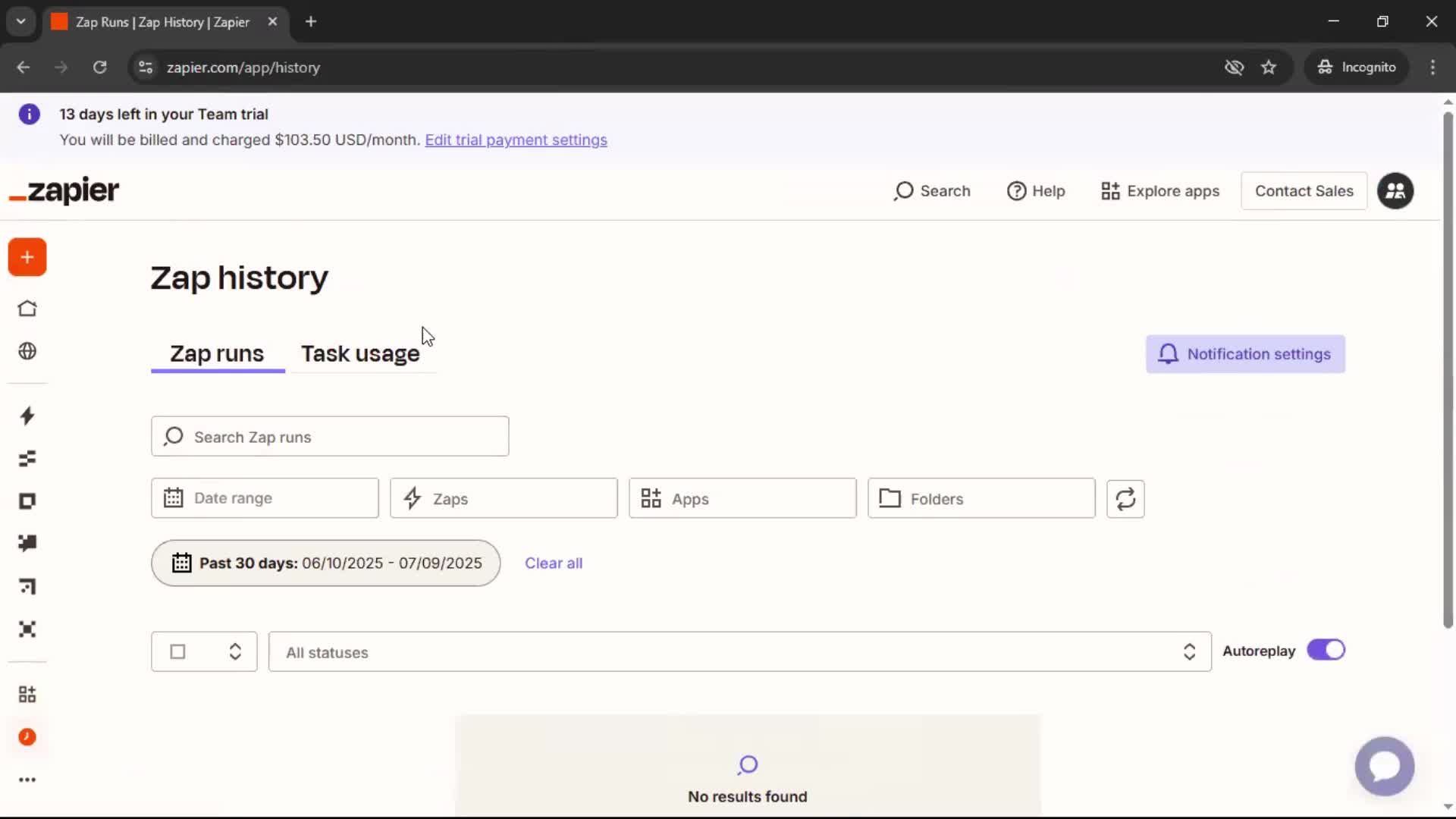Select the Zap Runs browser tab

162,22
